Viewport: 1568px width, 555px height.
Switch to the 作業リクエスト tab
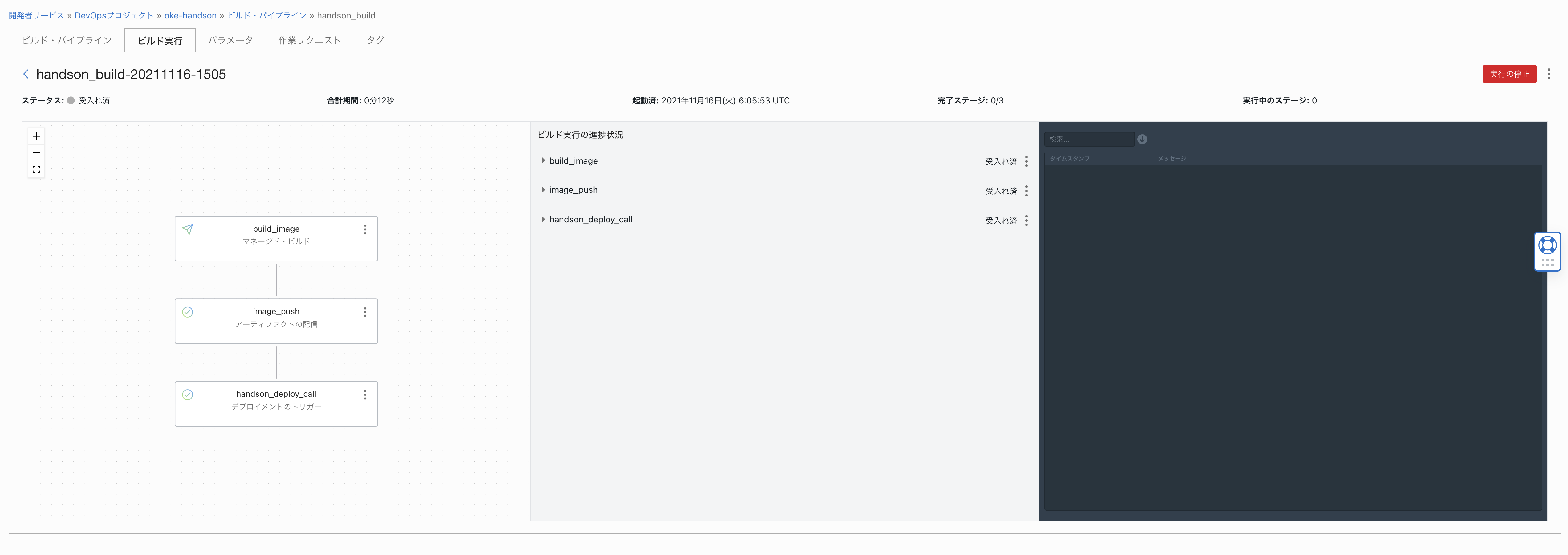pos(309,40)
